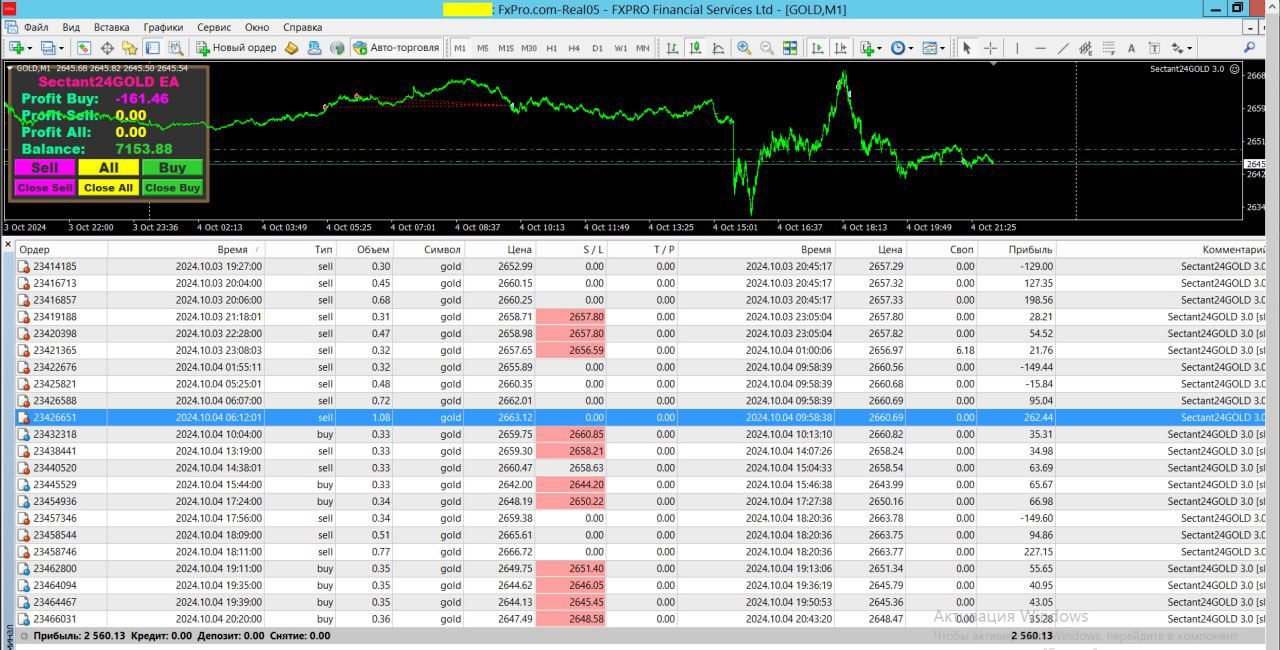This screenshot has width=1280, height=650.
Task: Select the Text Label 'T' tool
Action: (x=1154, y=48)
